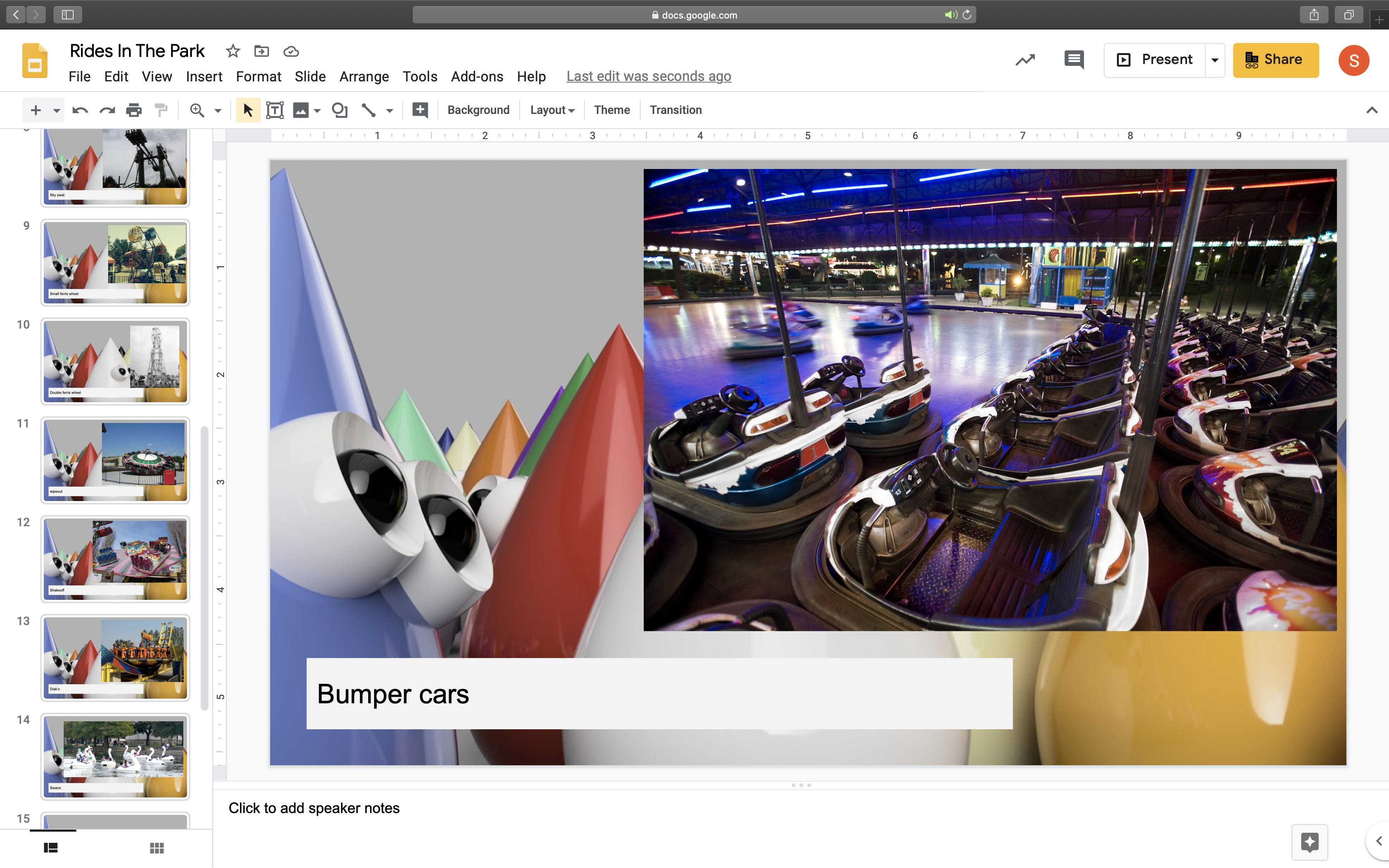
Task: Open the Slide menu
Action: tap(310, 76)
